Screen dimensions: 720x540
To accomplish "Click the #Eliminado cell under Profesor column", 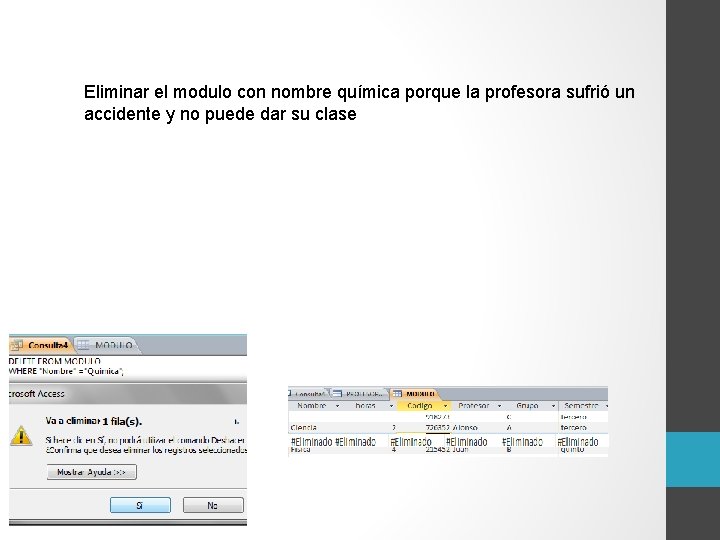I will click(x=467, y=442).
